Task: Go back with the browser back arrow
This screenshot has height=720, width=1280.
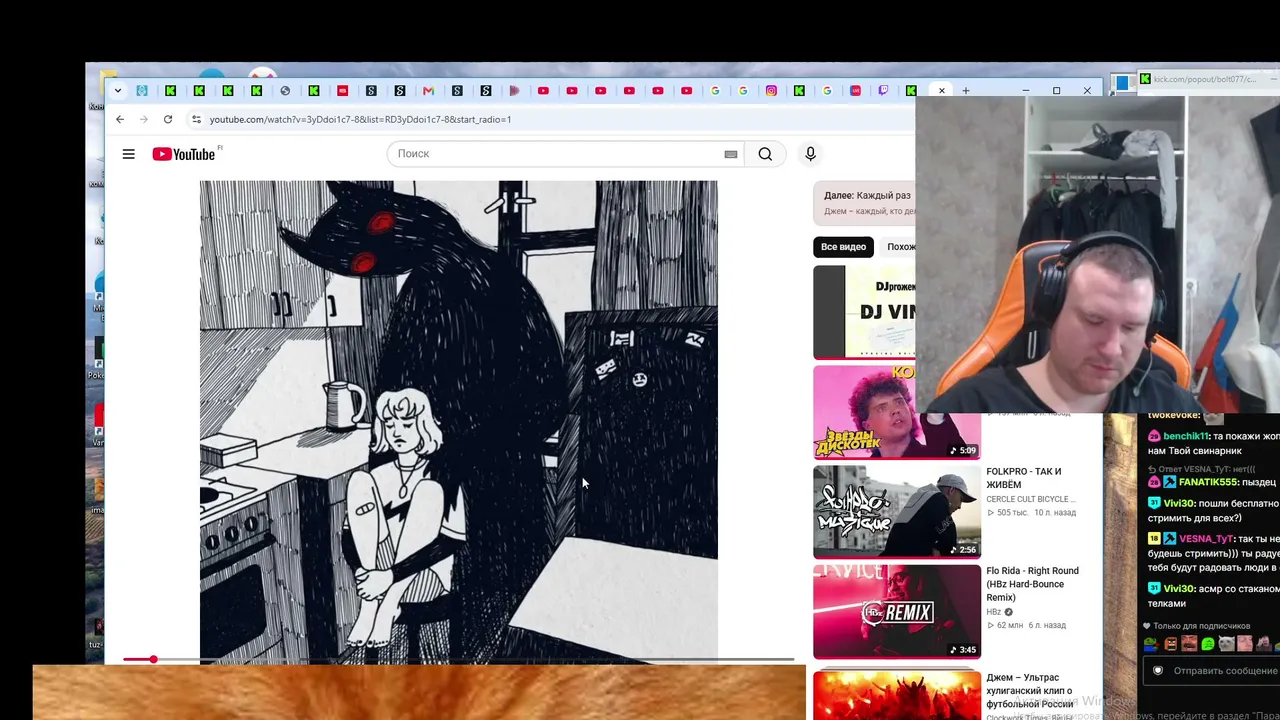Action: [x=120, y=119]
